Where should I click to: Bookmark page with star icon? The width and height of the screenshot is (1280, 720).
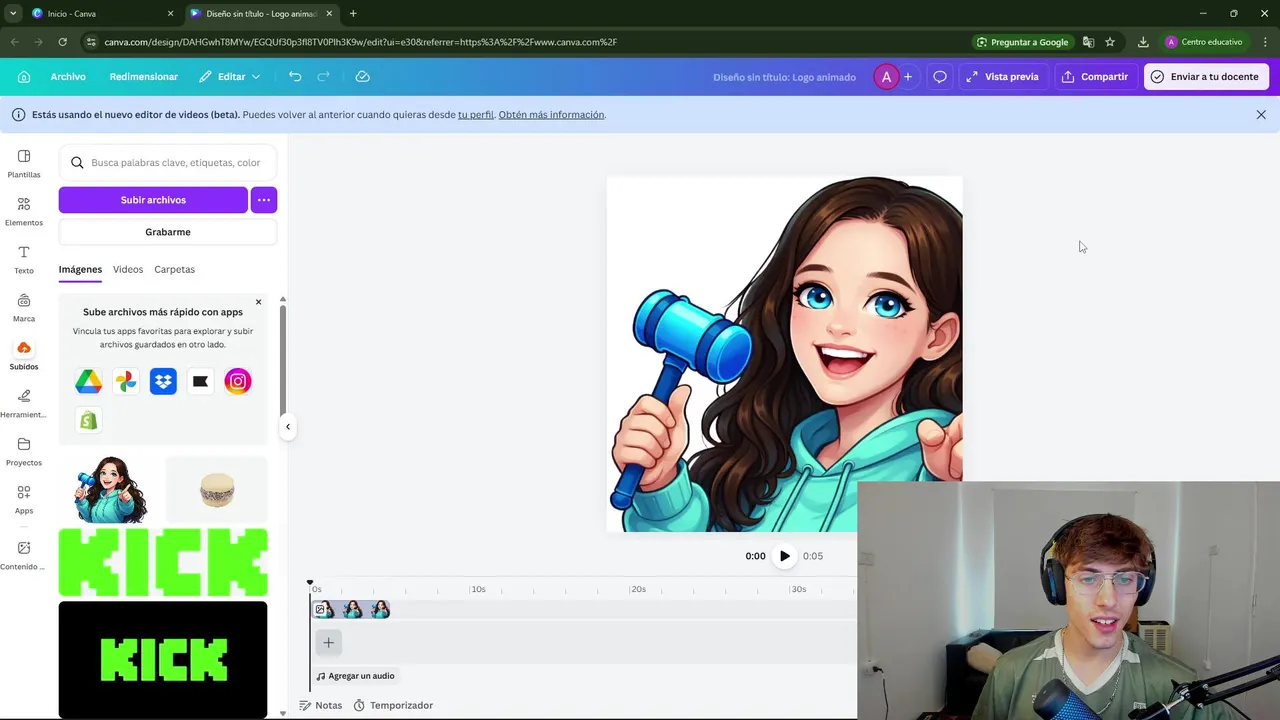click(x=1110, y=42)
